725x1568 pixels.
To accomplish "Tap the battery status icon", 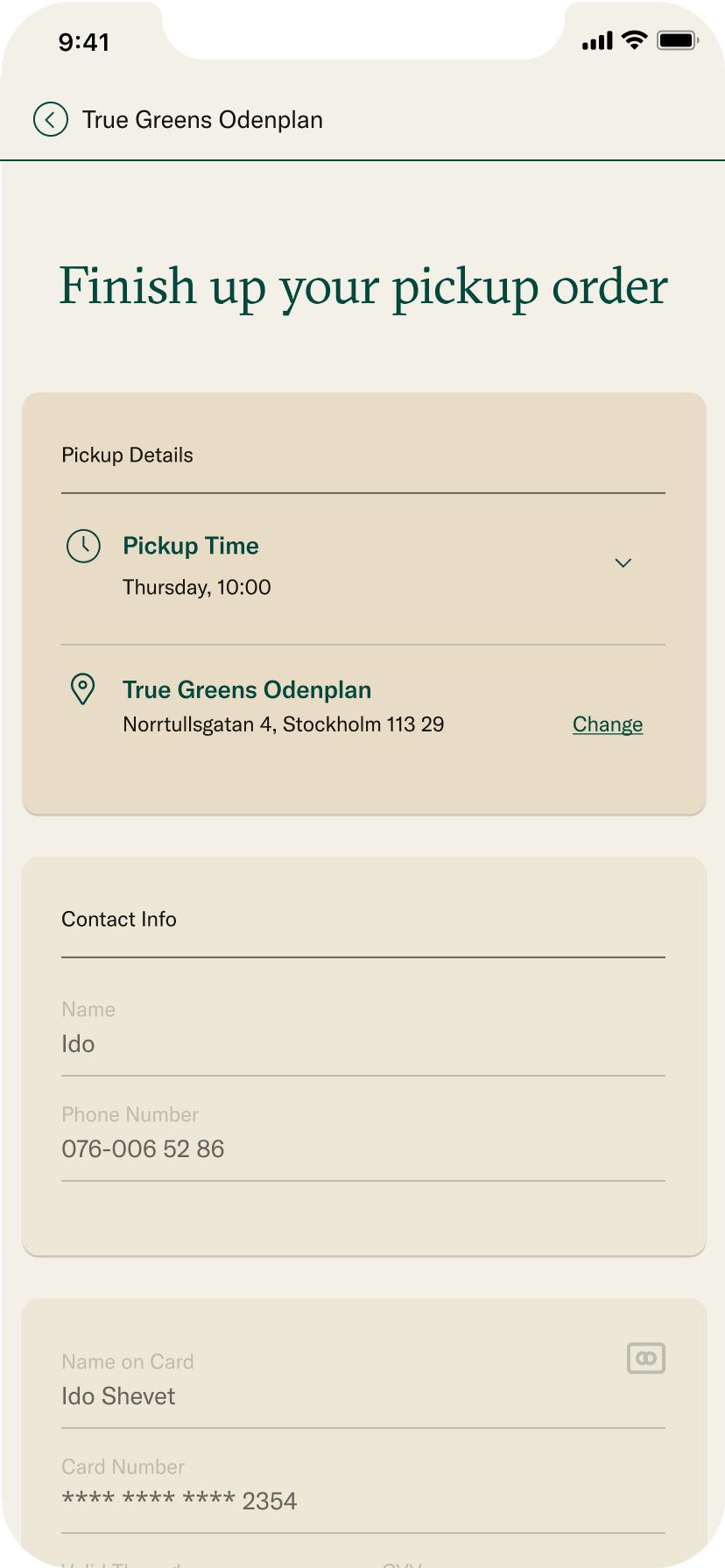I will pos(677,40).
